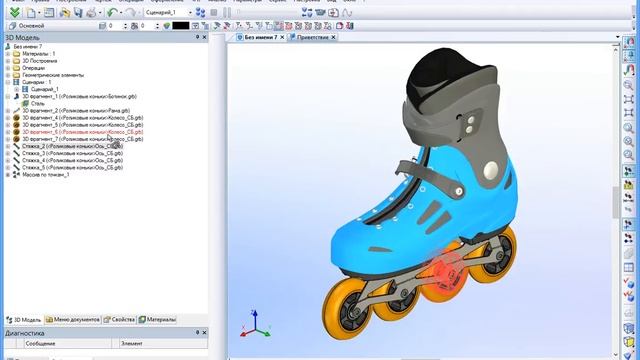The width and height of the screenshot is (640, 360).
Task: Click the blue animation scenario icon
Action: click(x=200, y=13)
